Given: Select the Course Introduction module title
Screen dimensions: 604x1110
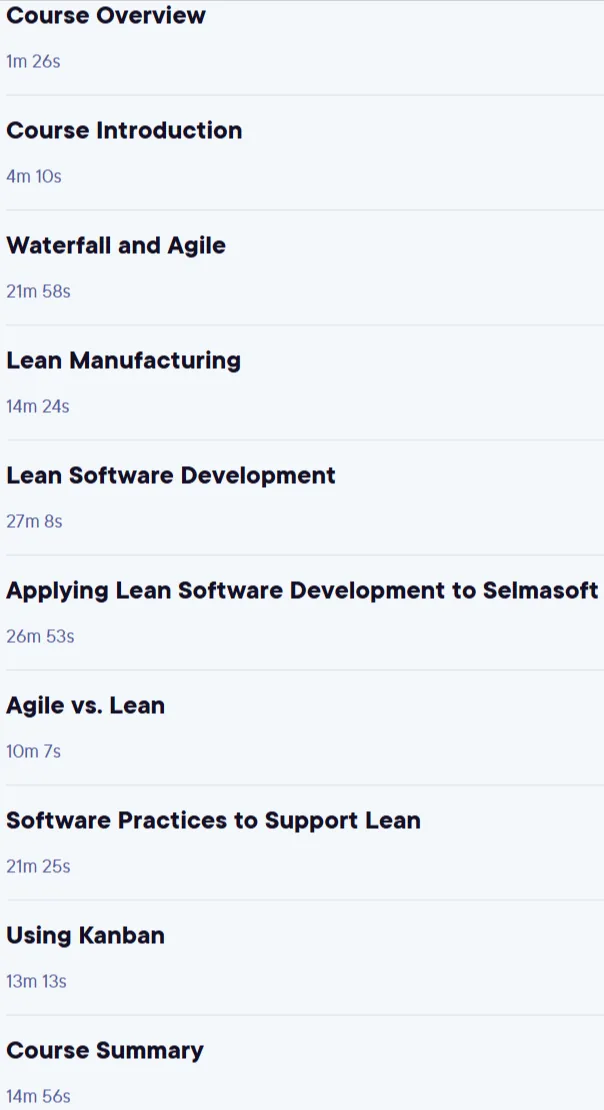Looking at the screenshot, I should [x=124, y=130].
